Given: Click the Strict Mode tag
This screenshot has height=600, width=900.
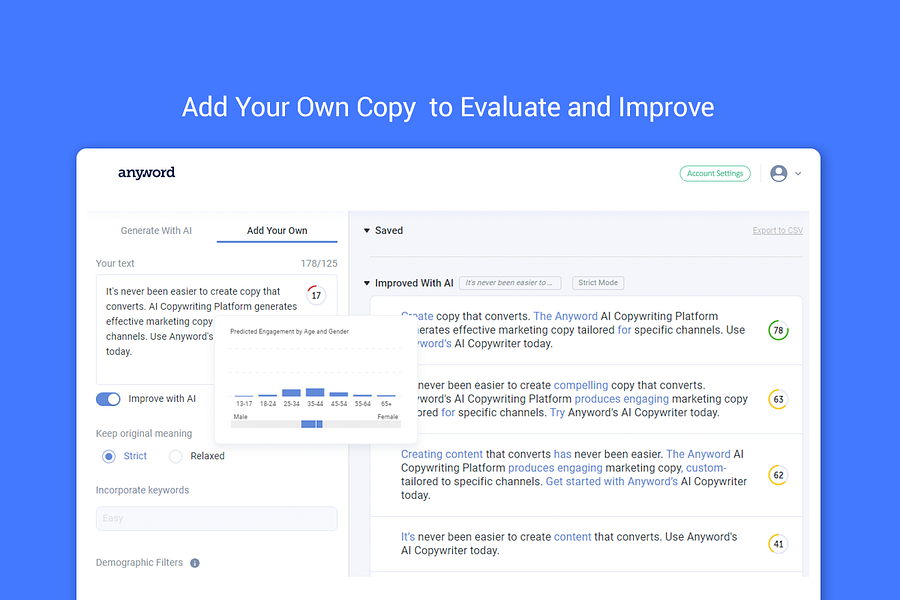Looking at the screenshot, I should coord(598,283).
